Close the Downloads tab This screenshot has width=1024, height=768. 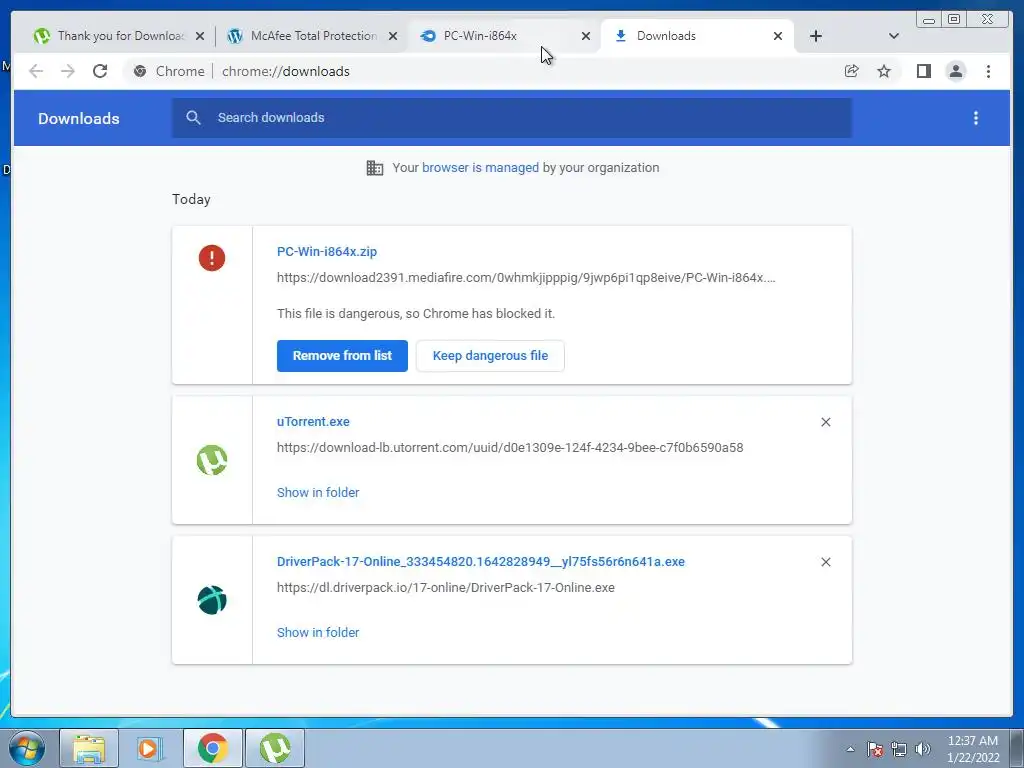pos(778,36)
